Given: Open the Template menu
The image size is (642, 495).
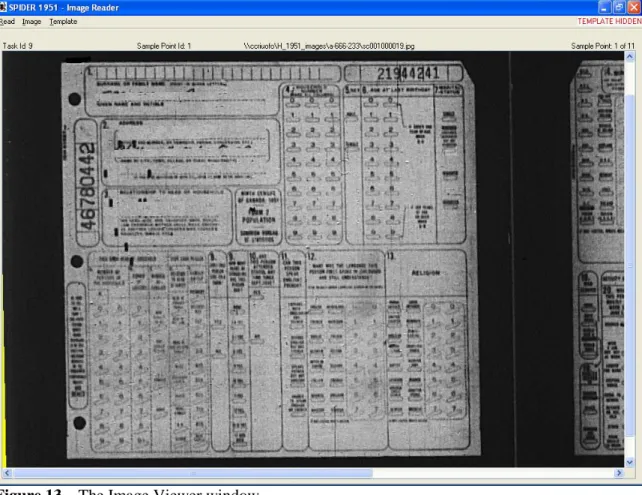Looking at the screenshot, I should pyautogui.click(x=63, y=22).
